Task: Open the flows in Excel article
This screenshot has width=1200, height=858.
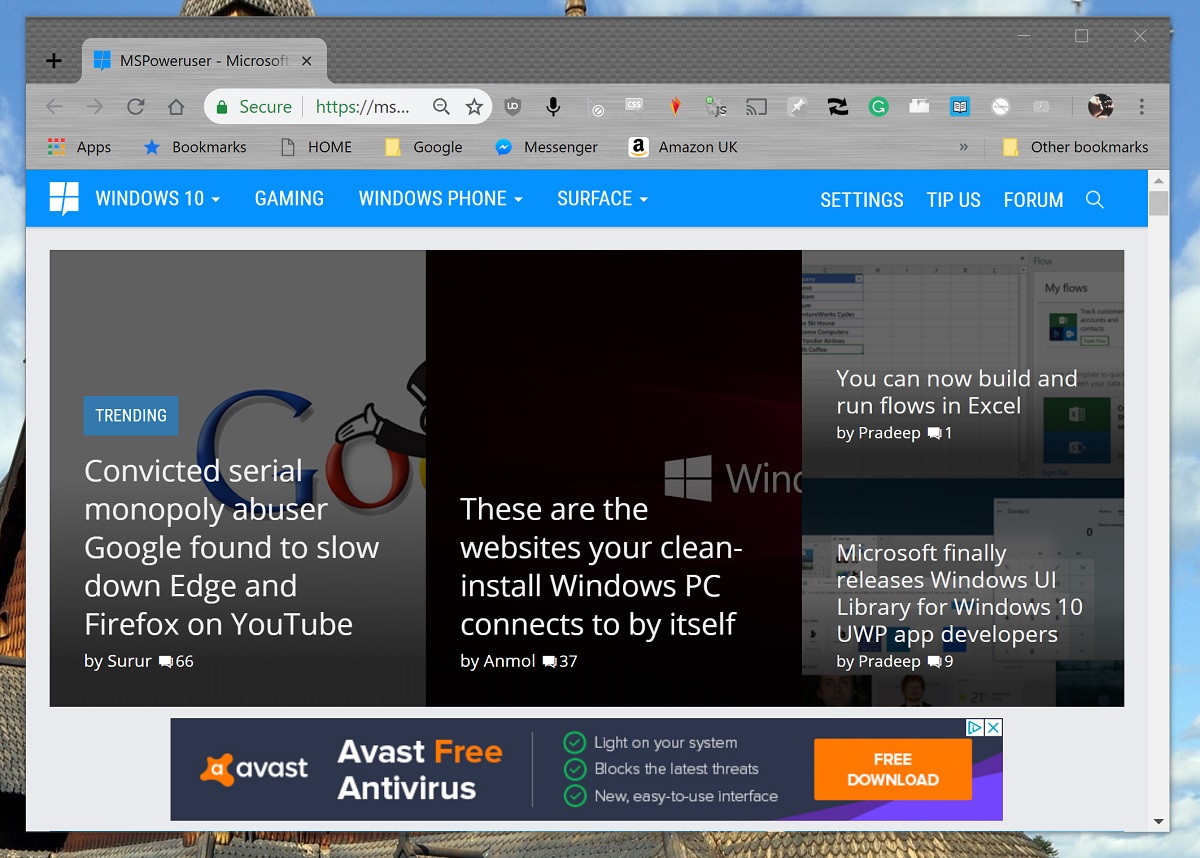Action: coord(957,392)
